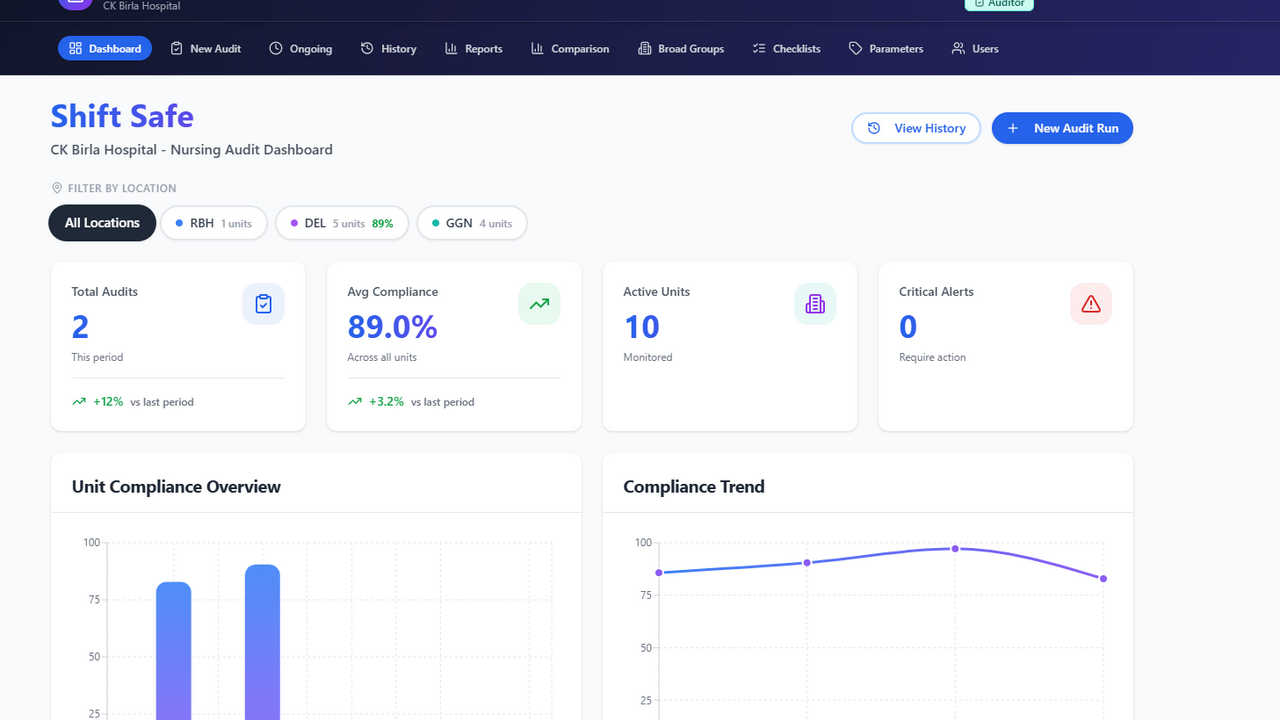Click the Auditor role badge
The width and height of the screenshot is (1280, 720).
tap(999, 4)
